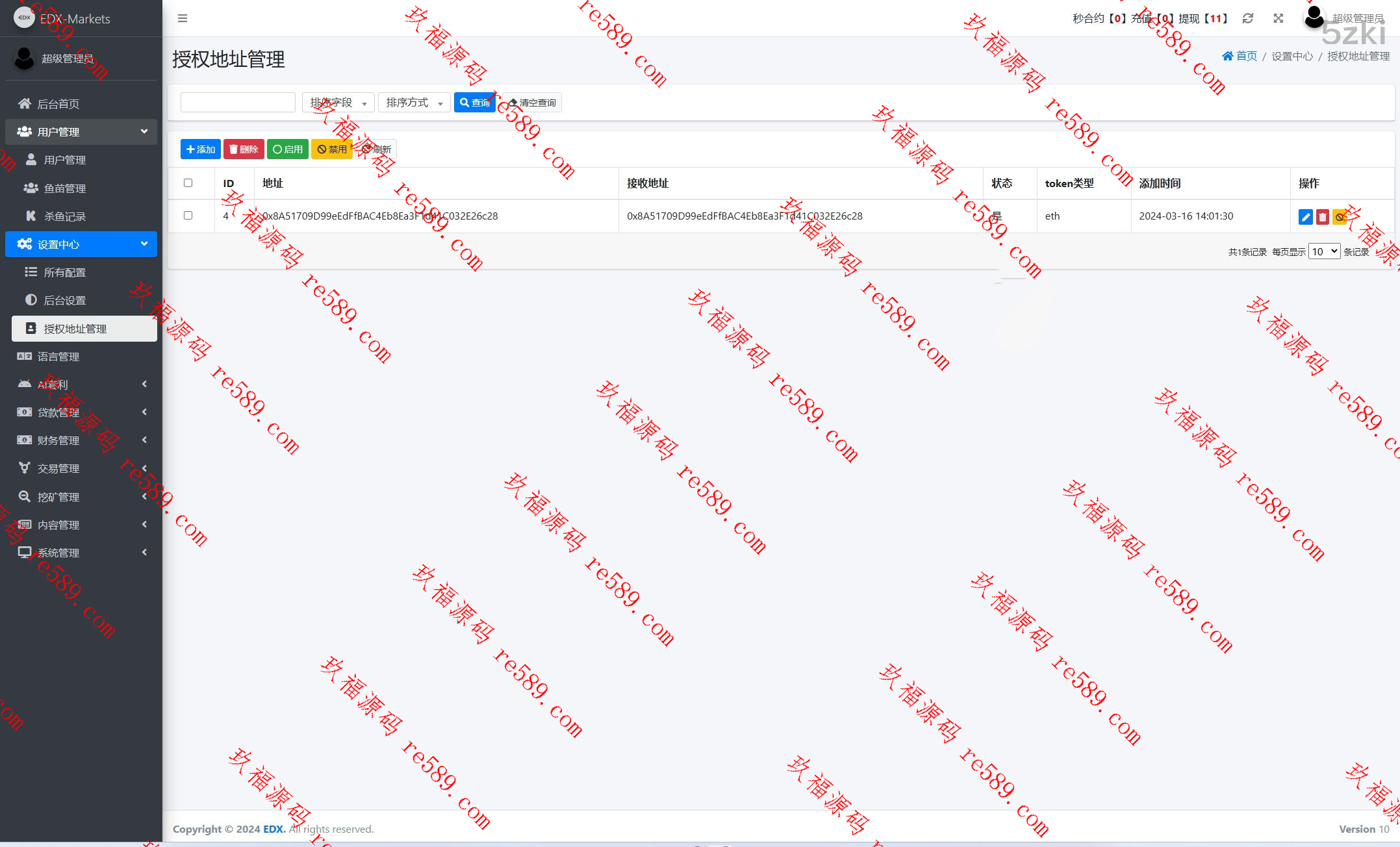
Task: Open the 排序字段 dropdown
Action: tap(338, 103)
